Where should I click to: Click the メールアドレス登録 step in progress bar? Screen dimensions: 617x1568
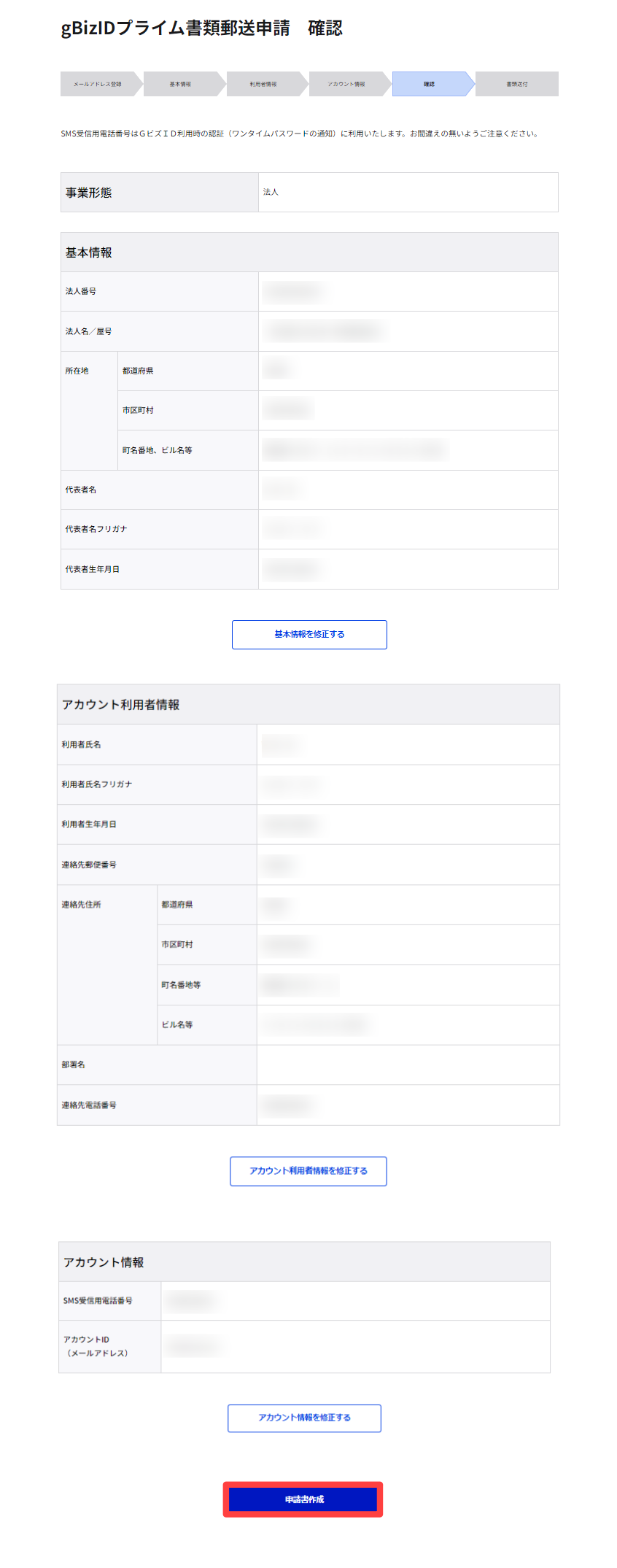[x=97, y=84]
